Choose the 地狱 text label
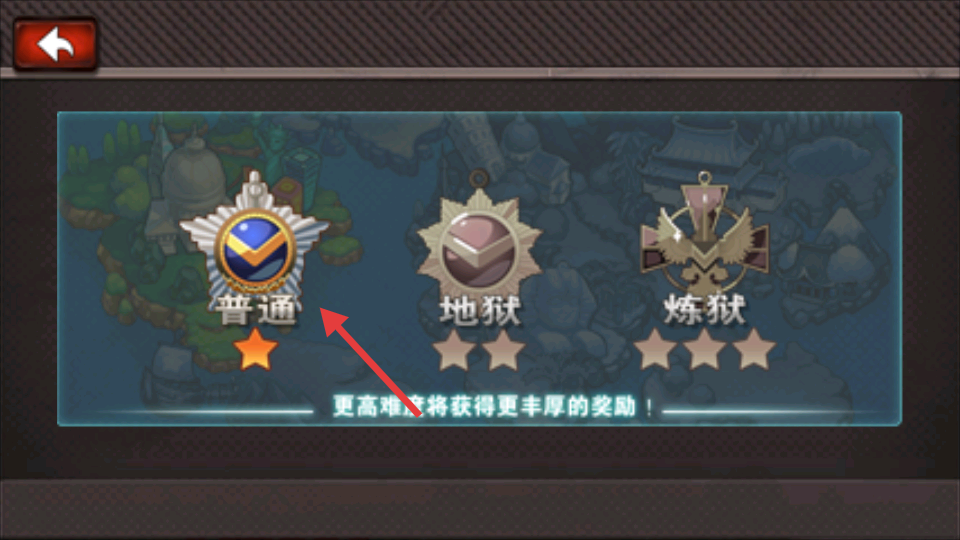Image resolution: width=960 pixels, height=540 pixels. pyautogui.click(x=480, y=310)
